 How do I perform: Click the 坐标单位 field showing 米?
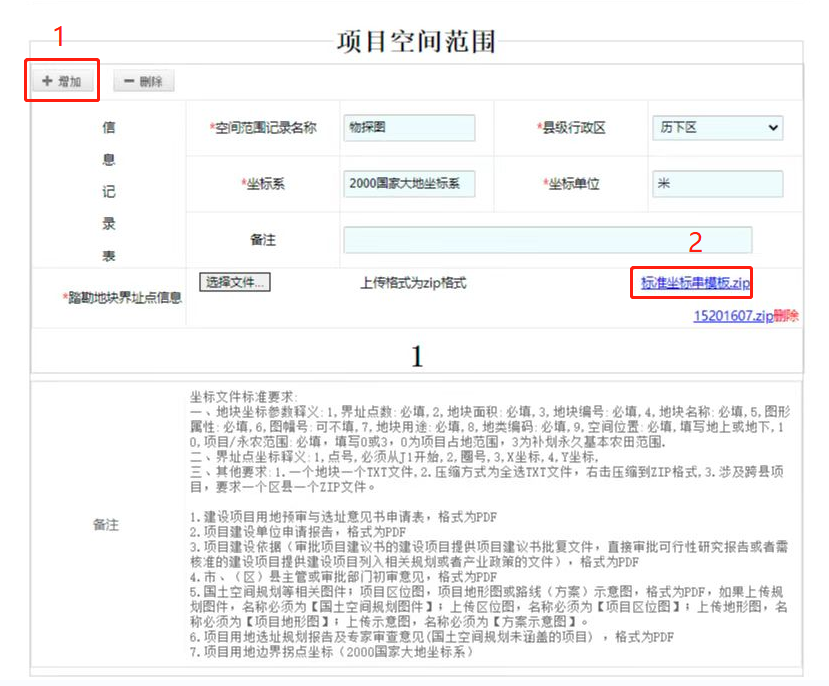tap(717, 184)
